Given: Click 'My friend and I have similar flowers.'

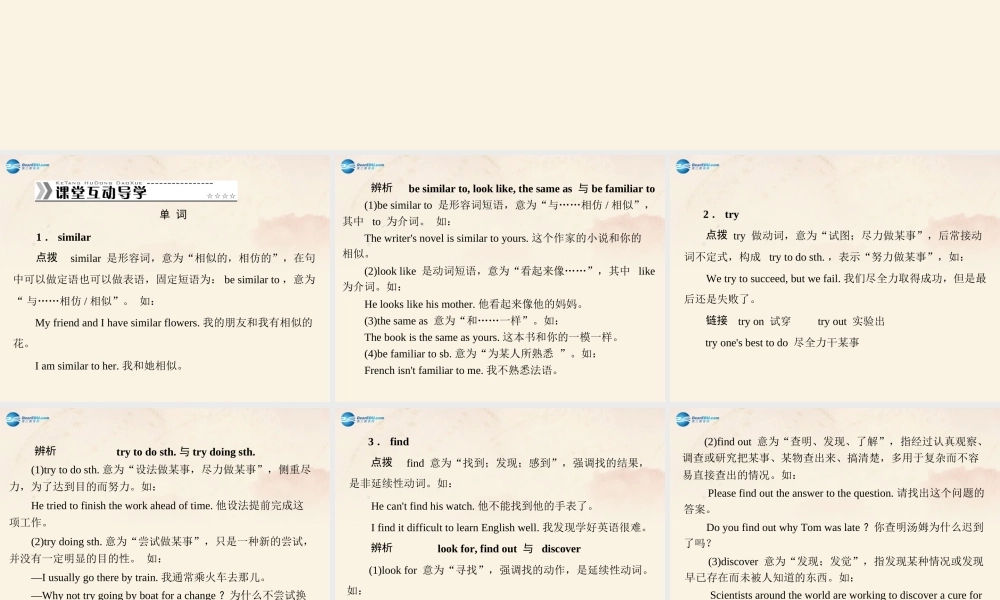Looking at the screenshot, I should [x=118, y=323].
